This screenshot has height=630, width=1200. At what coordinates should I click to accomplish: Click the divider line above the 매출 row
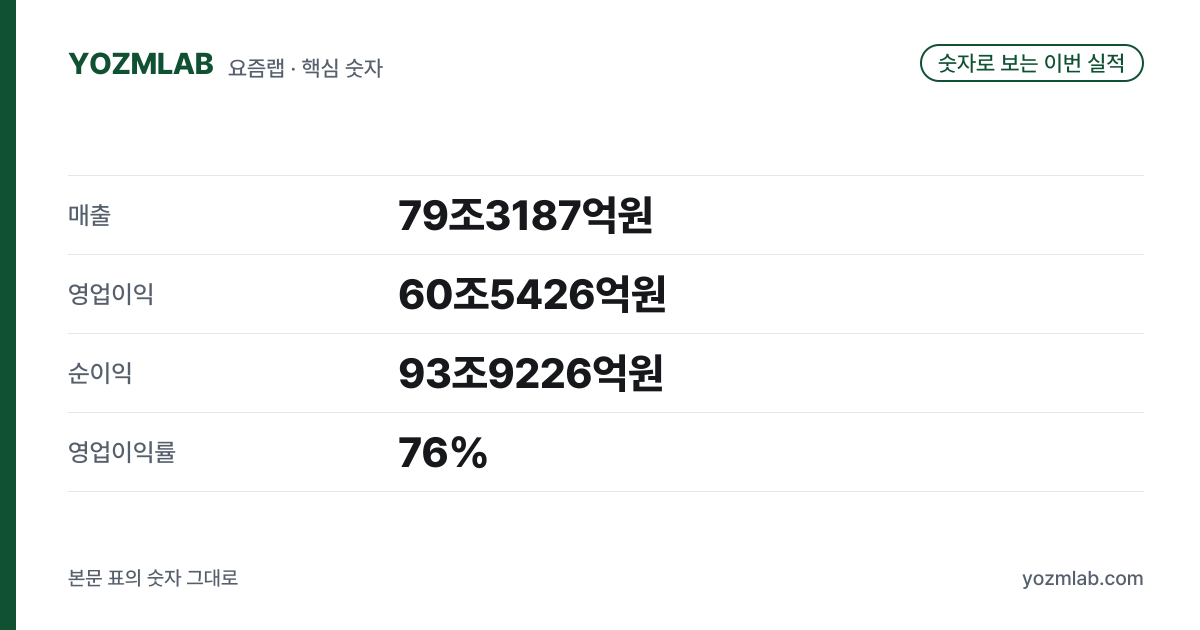[x=606, y=176]
